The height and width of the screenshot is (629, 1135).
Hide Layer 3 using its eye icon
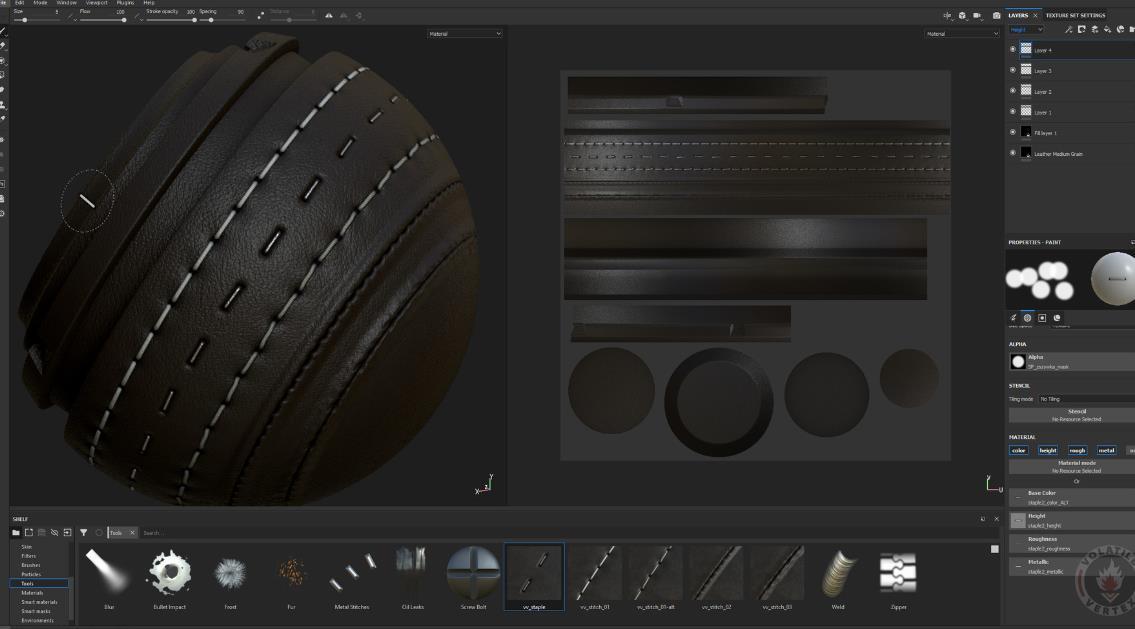(x=1012, y=70)
